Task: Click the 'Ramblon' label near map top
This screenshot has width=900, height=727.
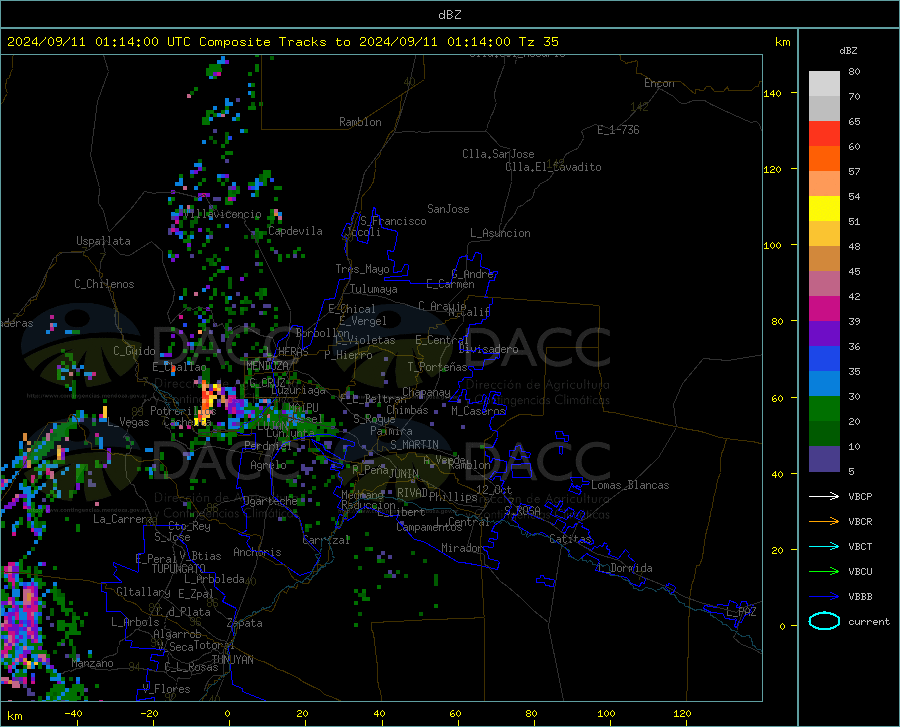Action: [360, 122]
